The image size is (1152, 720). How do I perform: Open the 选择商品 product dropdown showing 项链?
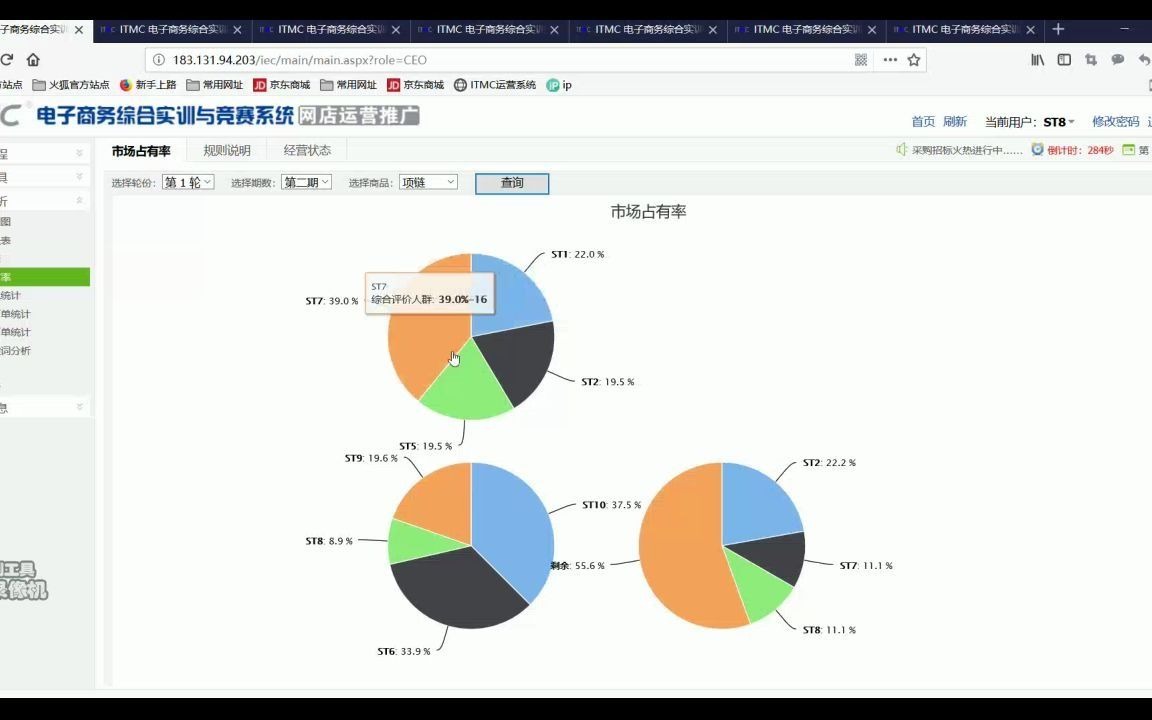click(428, 182)
